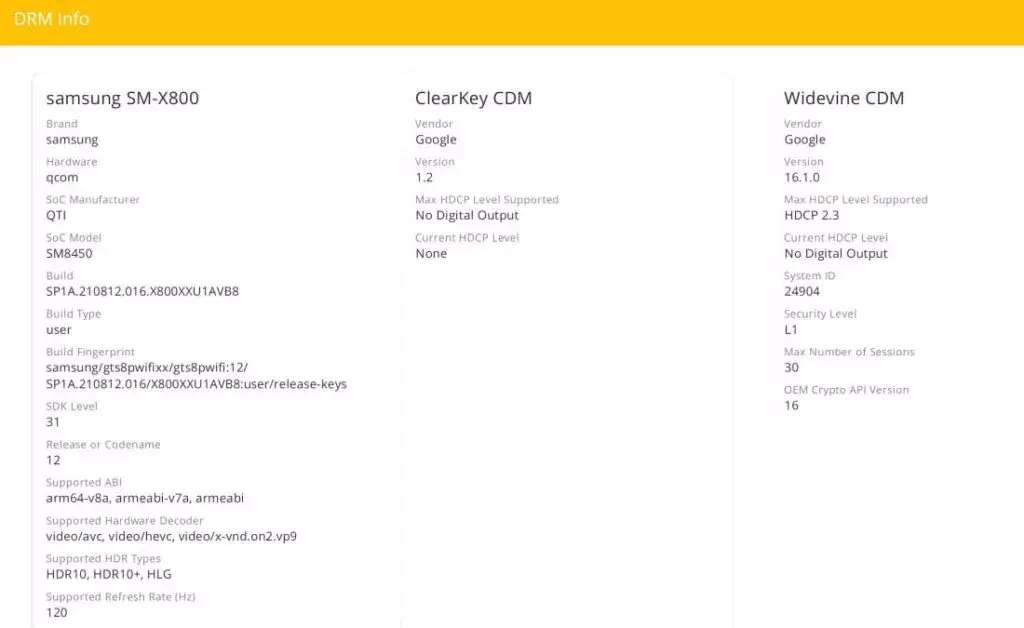Click the Brand value samsung
Viewport: 1024px width, 628px height.
click(x=72, y=140)
